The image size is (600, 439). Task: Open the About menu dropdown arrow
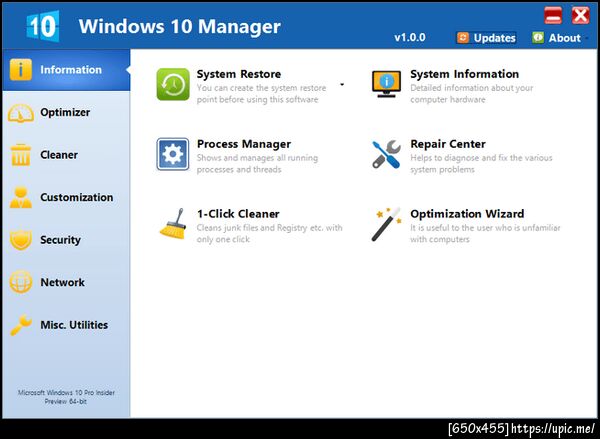click(587, 38)
